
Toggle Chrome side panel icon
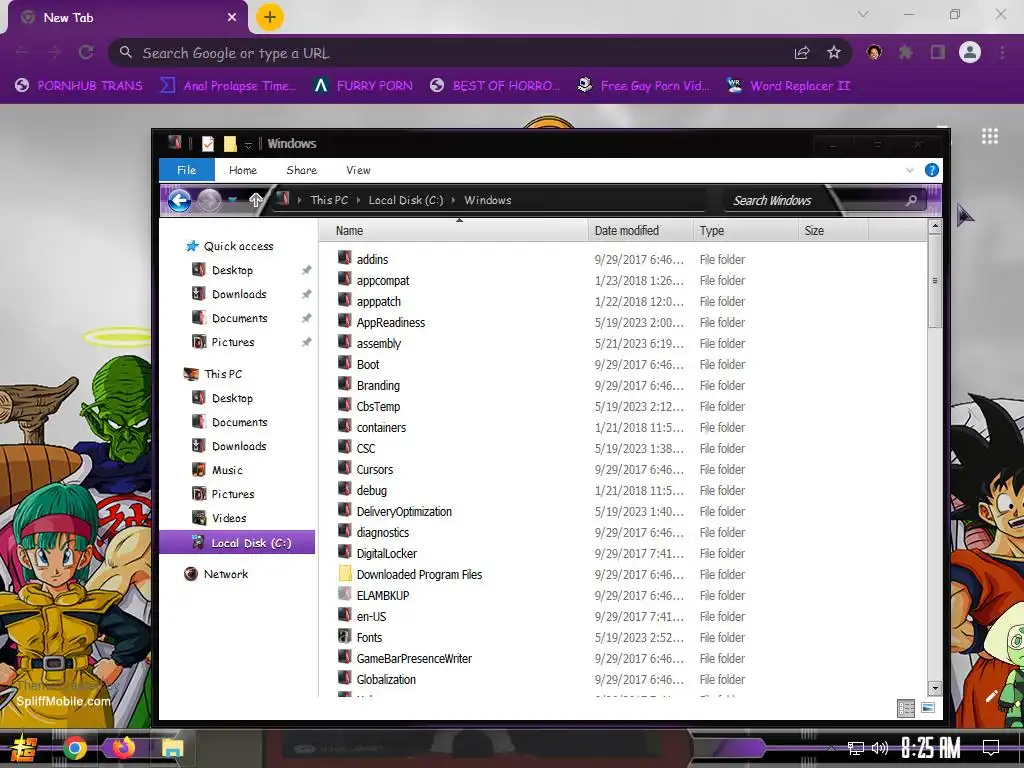click(x=938, y=52)
